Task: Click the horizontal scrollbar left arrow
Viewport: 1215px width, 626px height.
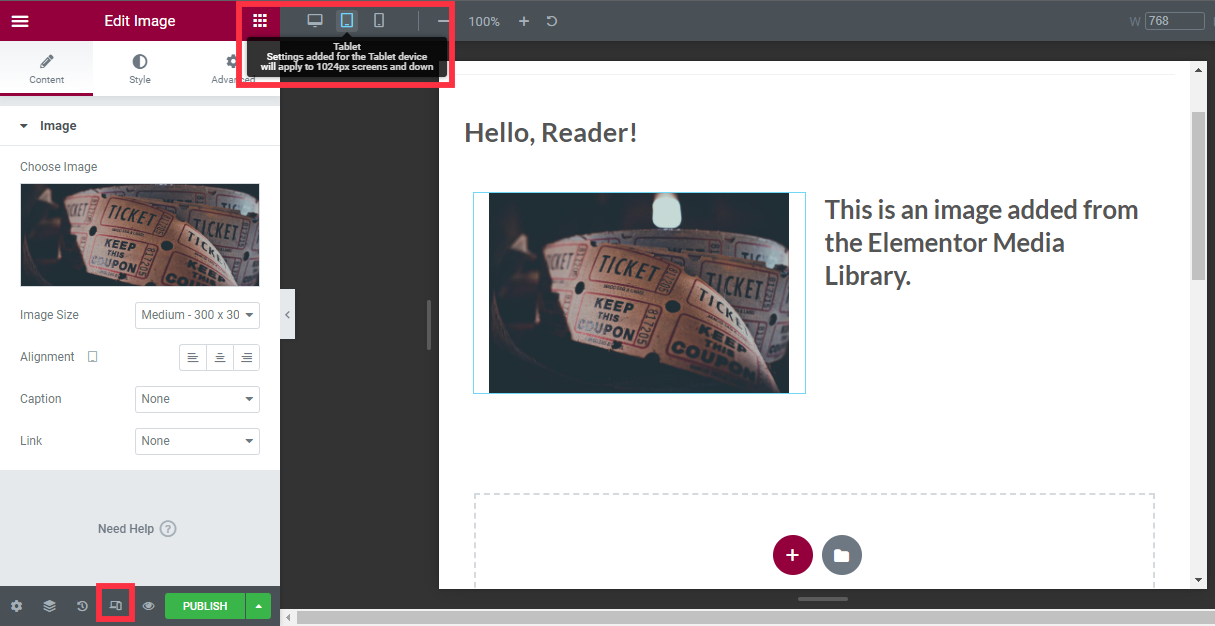Action: click(x=289, y=618)
